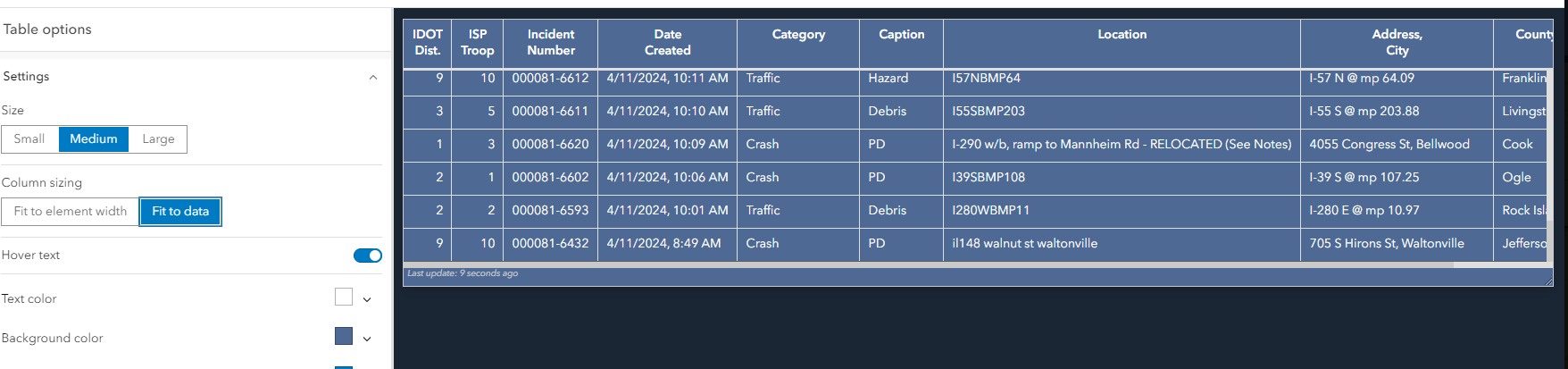The height and width of the screenshot is (369, 1568).
Task: Click the Date Created column header
Action: coord(667,43)
